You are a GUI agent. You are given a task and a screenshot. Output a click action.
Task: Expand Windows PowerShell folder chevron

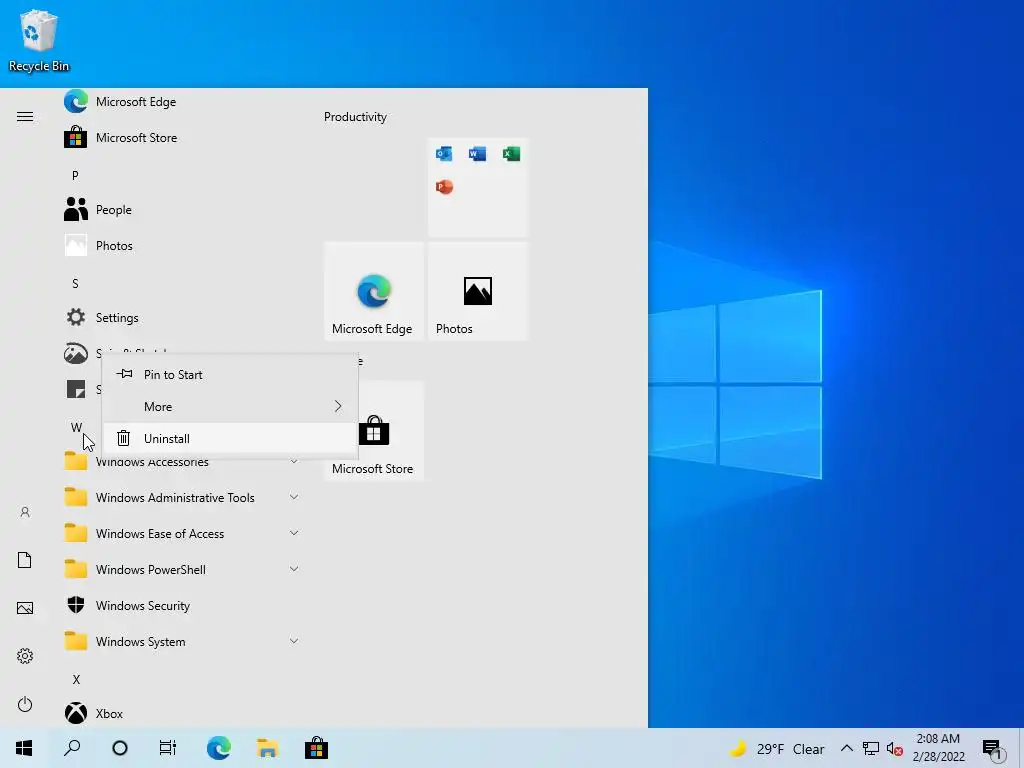[294, 569]
